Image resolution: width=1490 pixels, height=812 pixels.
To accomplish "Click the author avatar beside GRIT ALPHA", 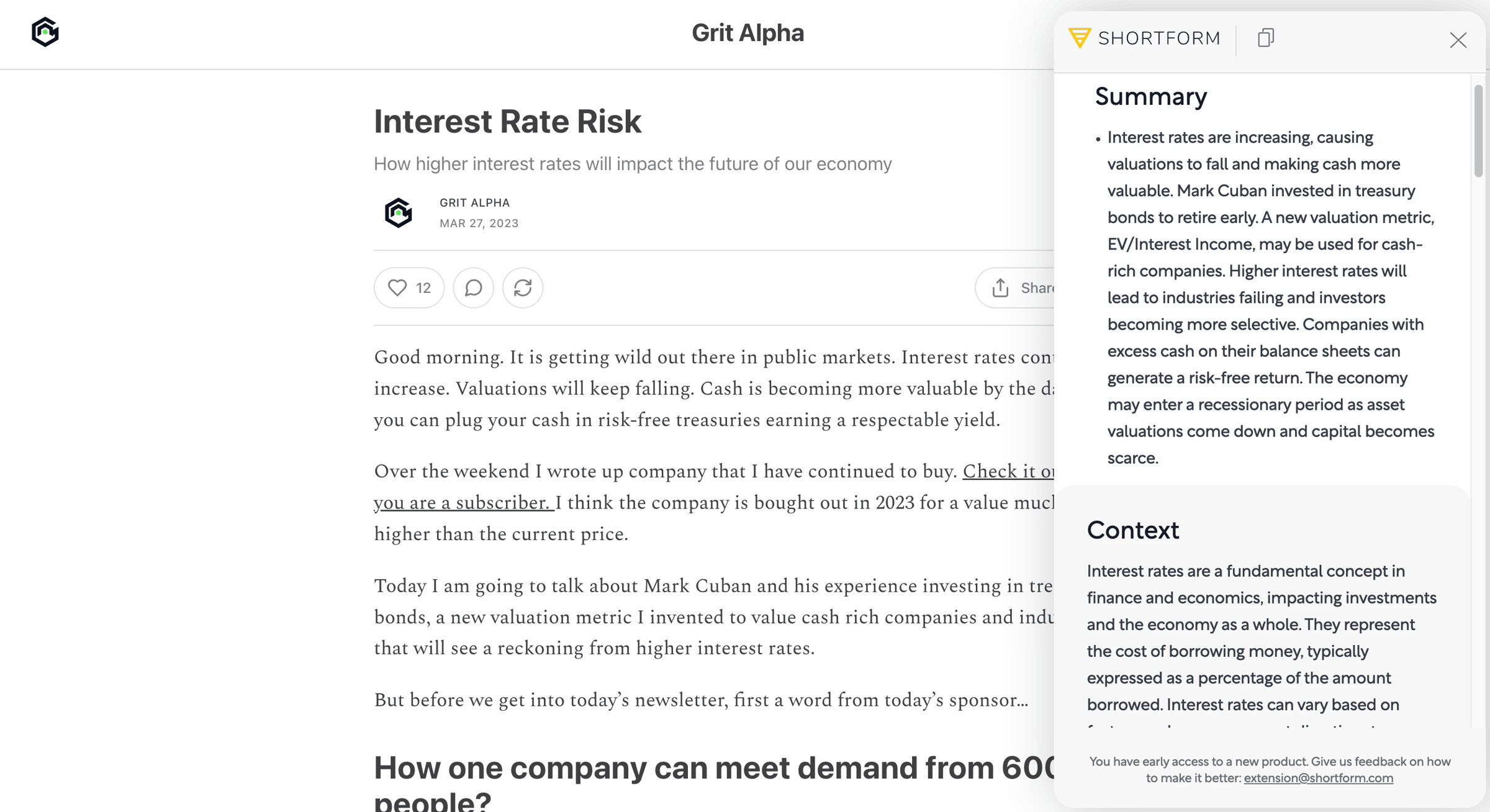I will (x=399, y=213).
